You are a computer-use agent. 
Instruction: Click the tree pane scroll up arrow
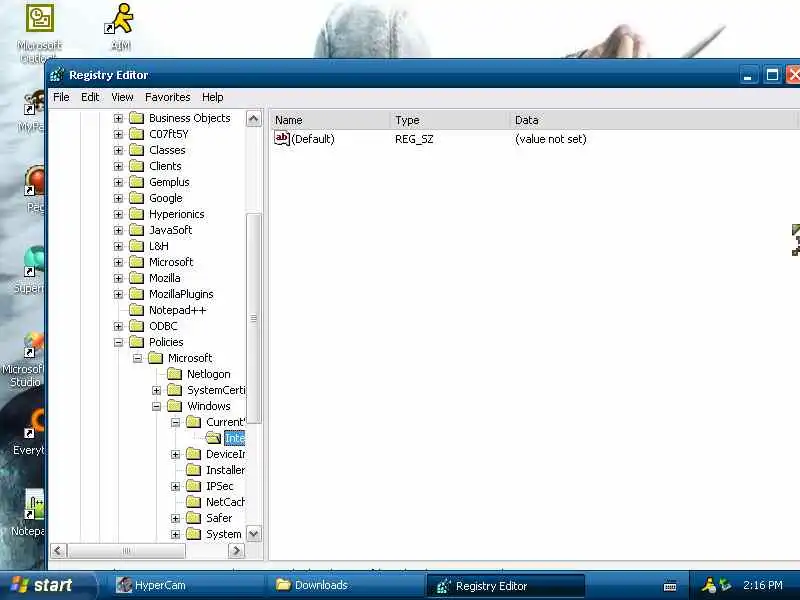pos(254,119)
